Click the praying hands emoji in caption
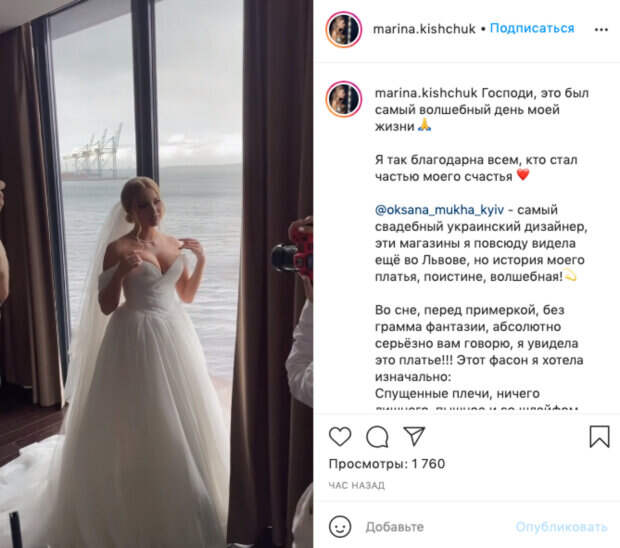 pyautogui.click(x=425, y=125)
